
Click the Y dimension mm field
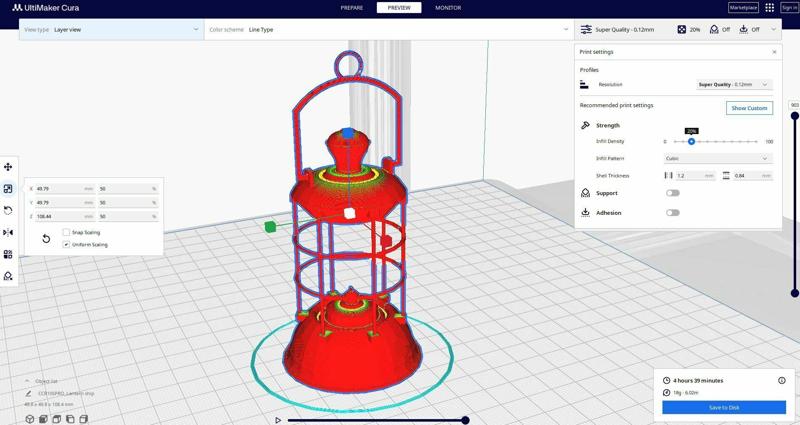point(65,203)
